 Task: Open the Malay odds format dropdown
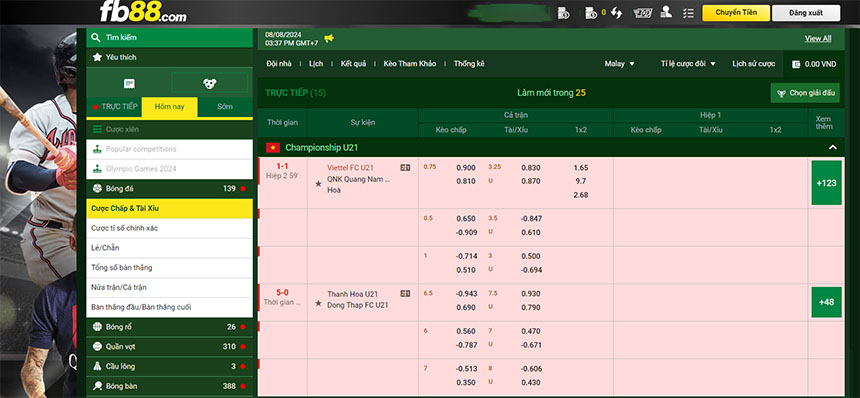619,64
